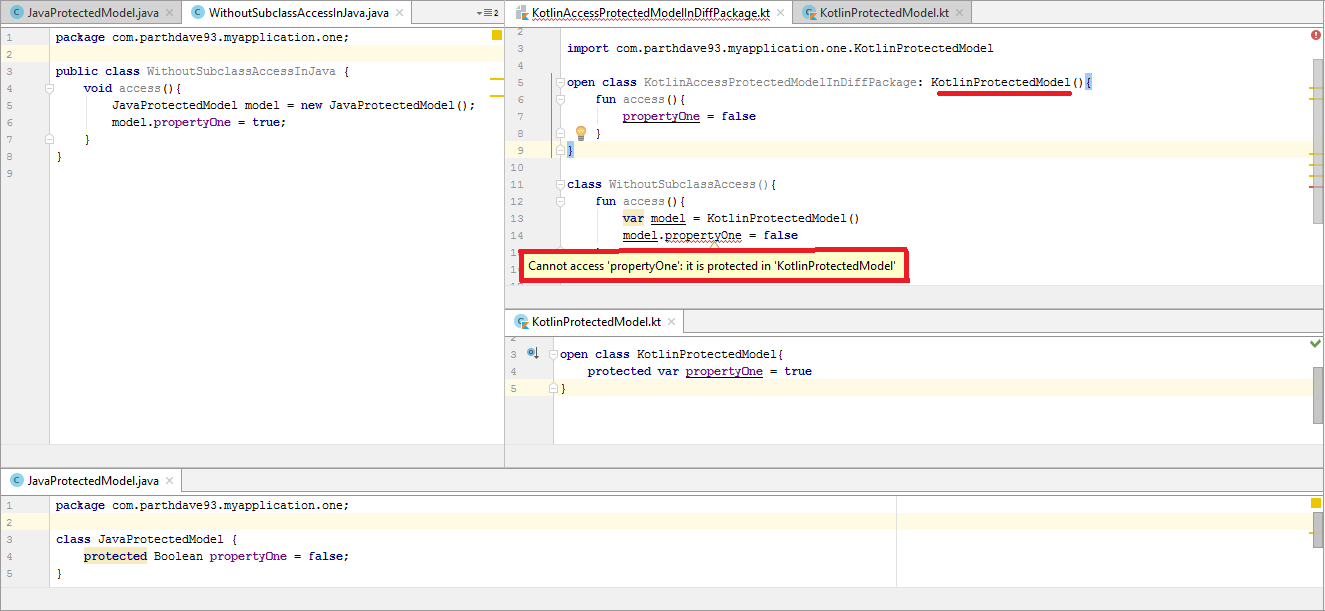The width and height of the screenshot is (1325, 611).
Task: Click 'model.propertyOne = false' on Kotlin line 14
Action: tap(710, 235)
